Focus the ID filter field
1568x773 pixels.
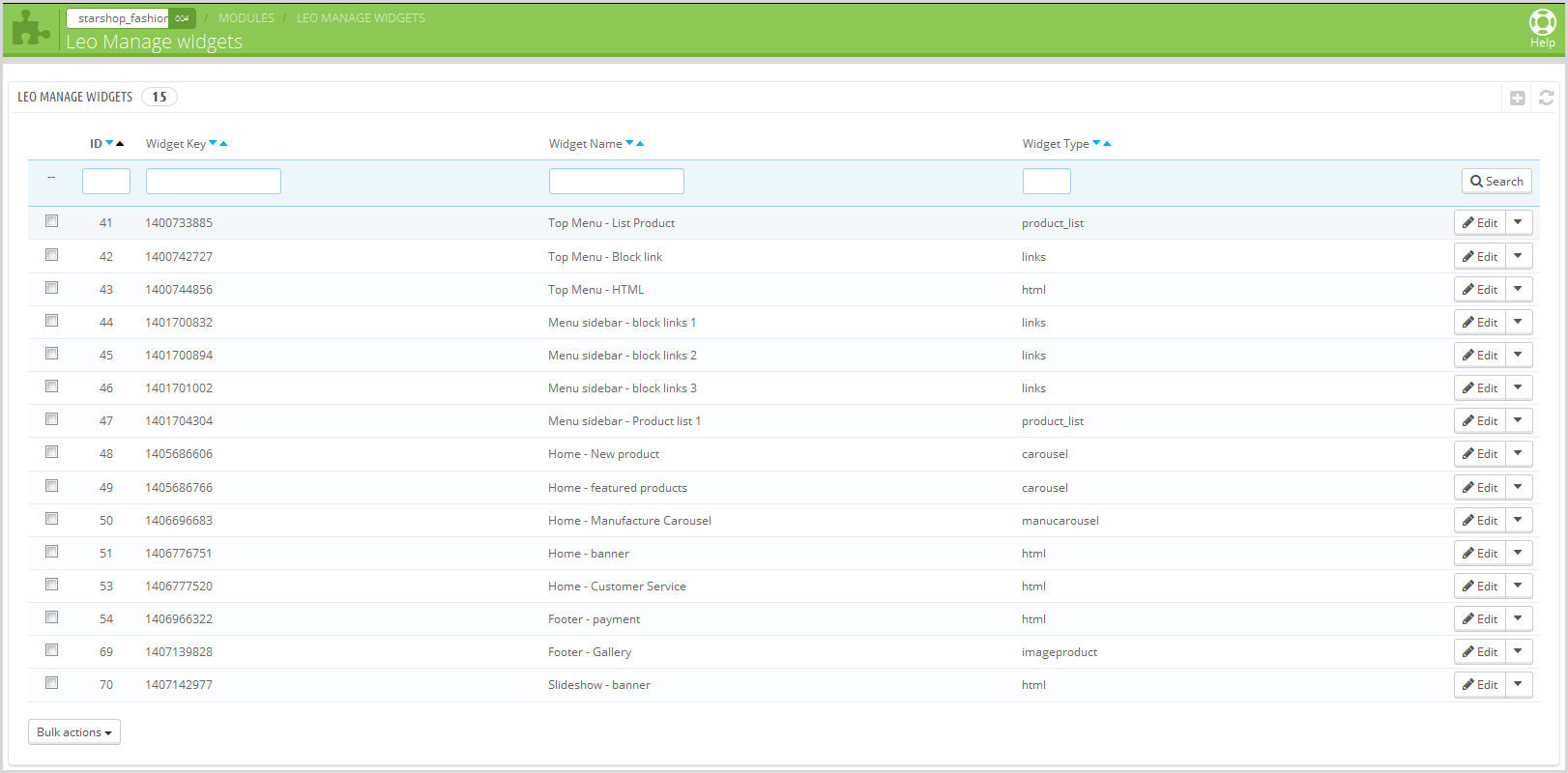(x=106, y=181)
